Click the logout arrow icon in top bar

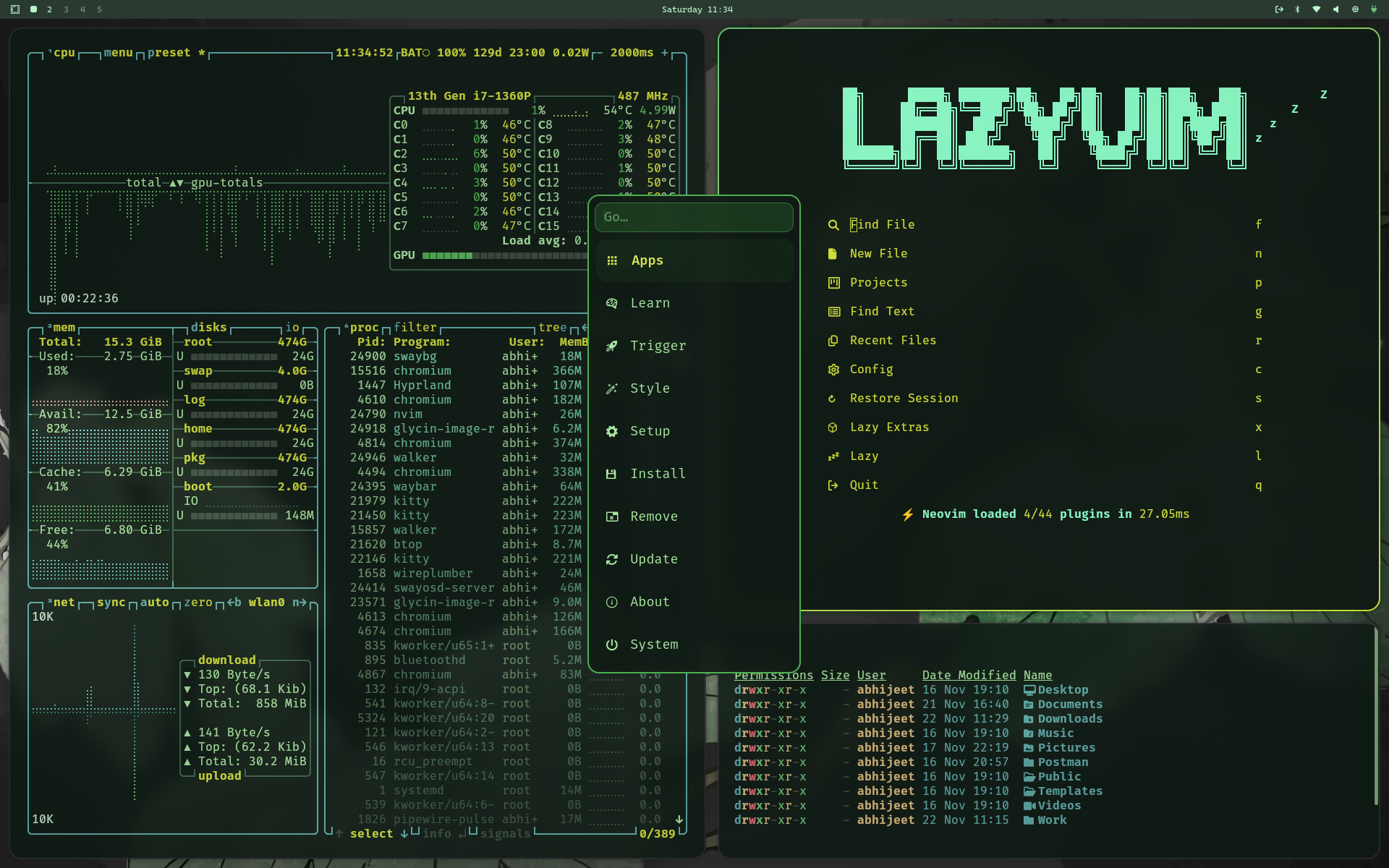1278,9
